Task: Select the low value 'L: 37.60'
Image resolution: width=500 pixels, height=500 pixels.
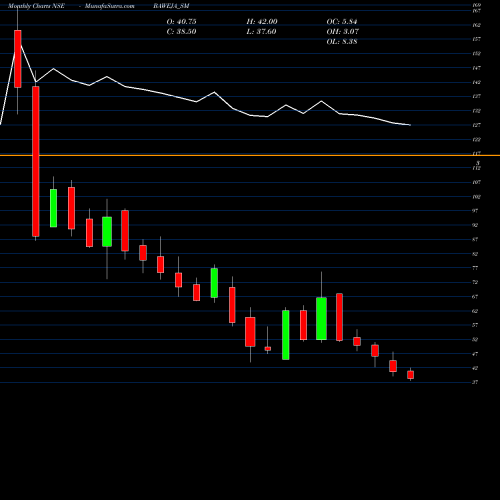Action: pyautogui.click(x=262, y=32)
